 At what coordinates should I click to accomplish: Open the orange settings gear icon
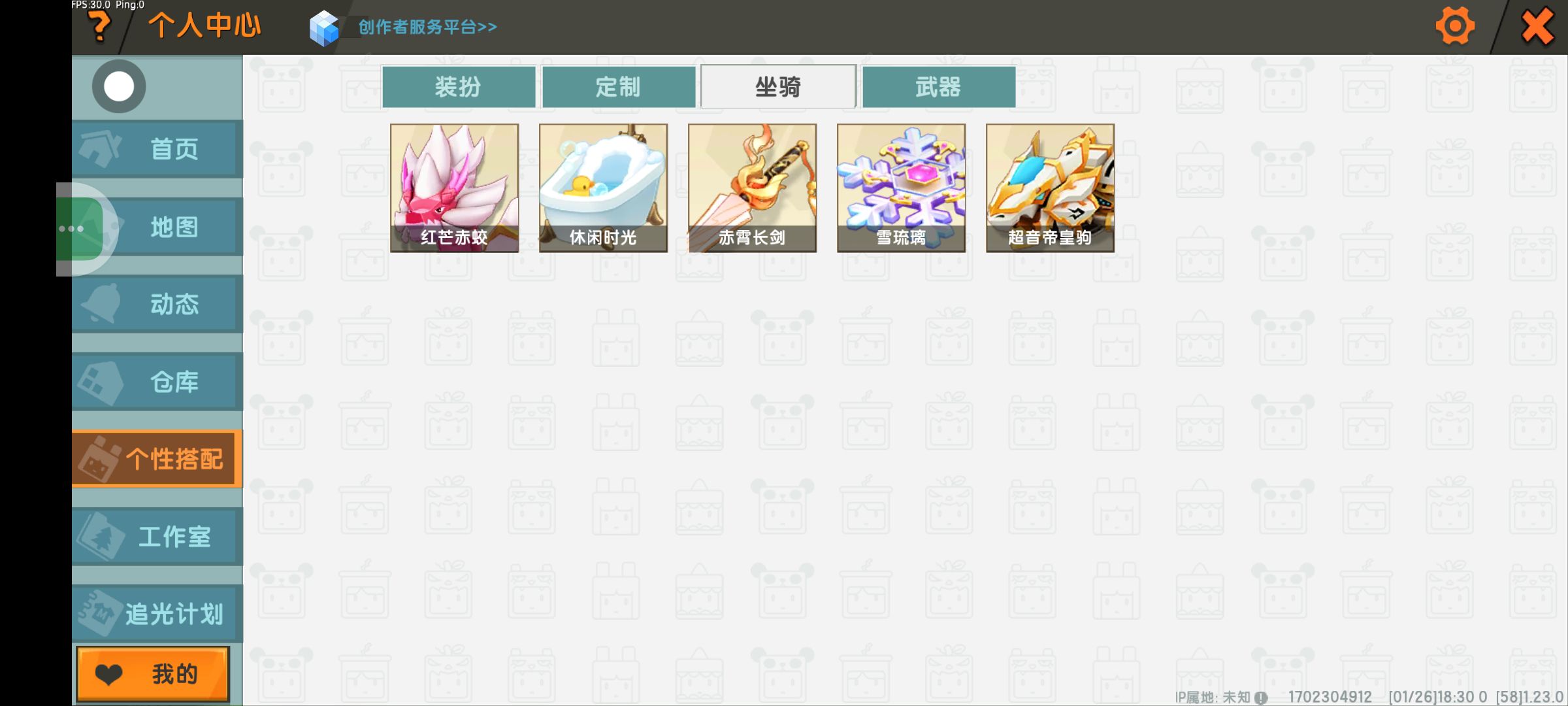point(1455,26)
